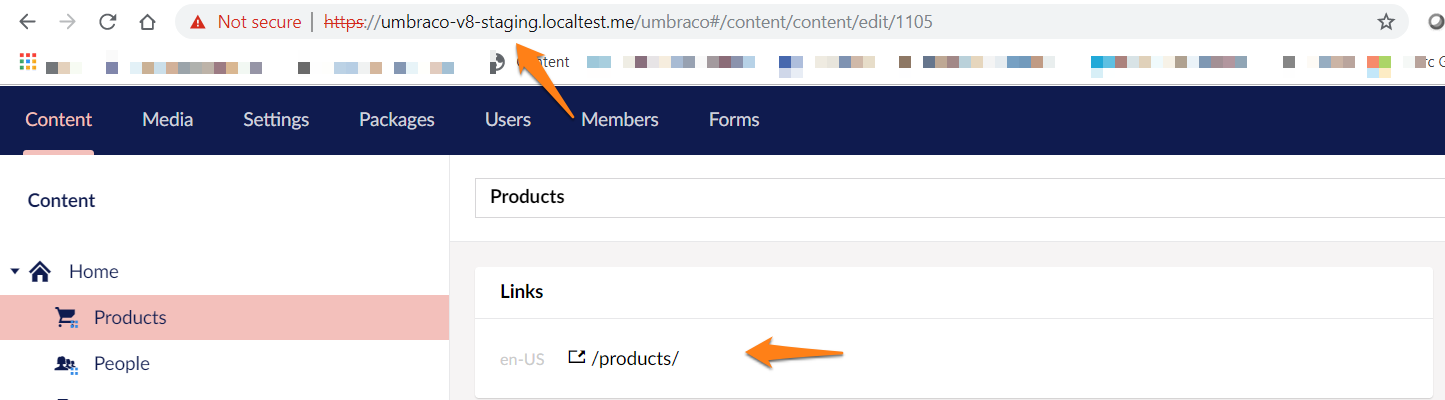1445x400 pixels.
Task: Open the Forms section
Action: pos(734,120)
